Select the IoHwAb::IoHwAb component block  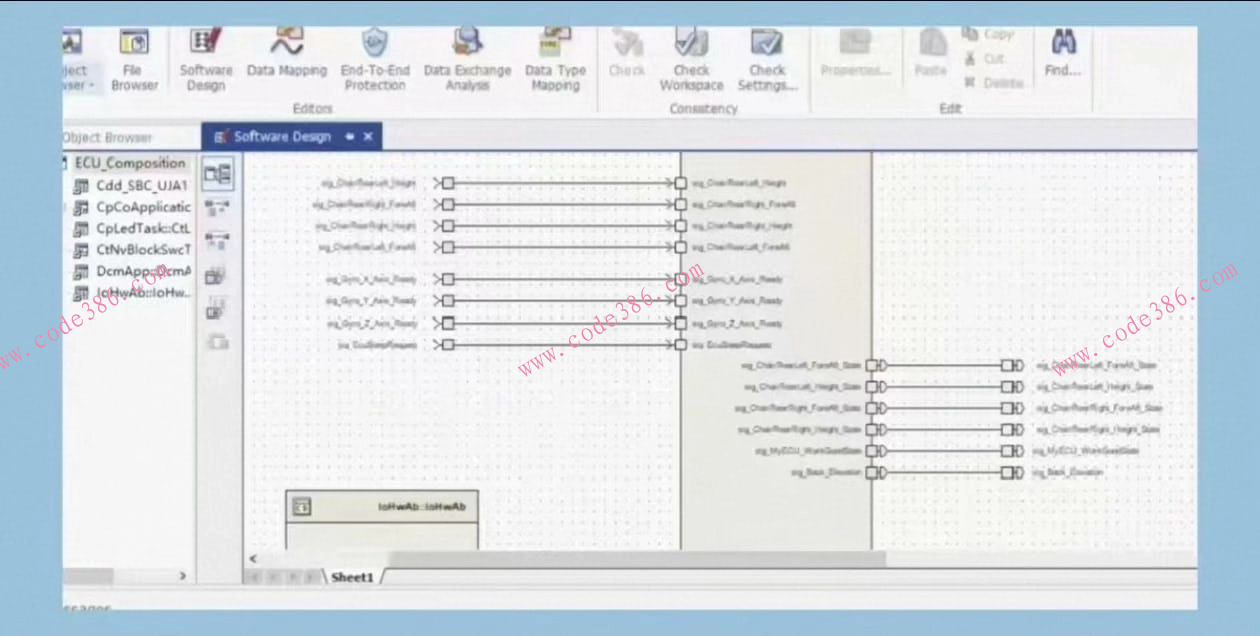(382, 519)
